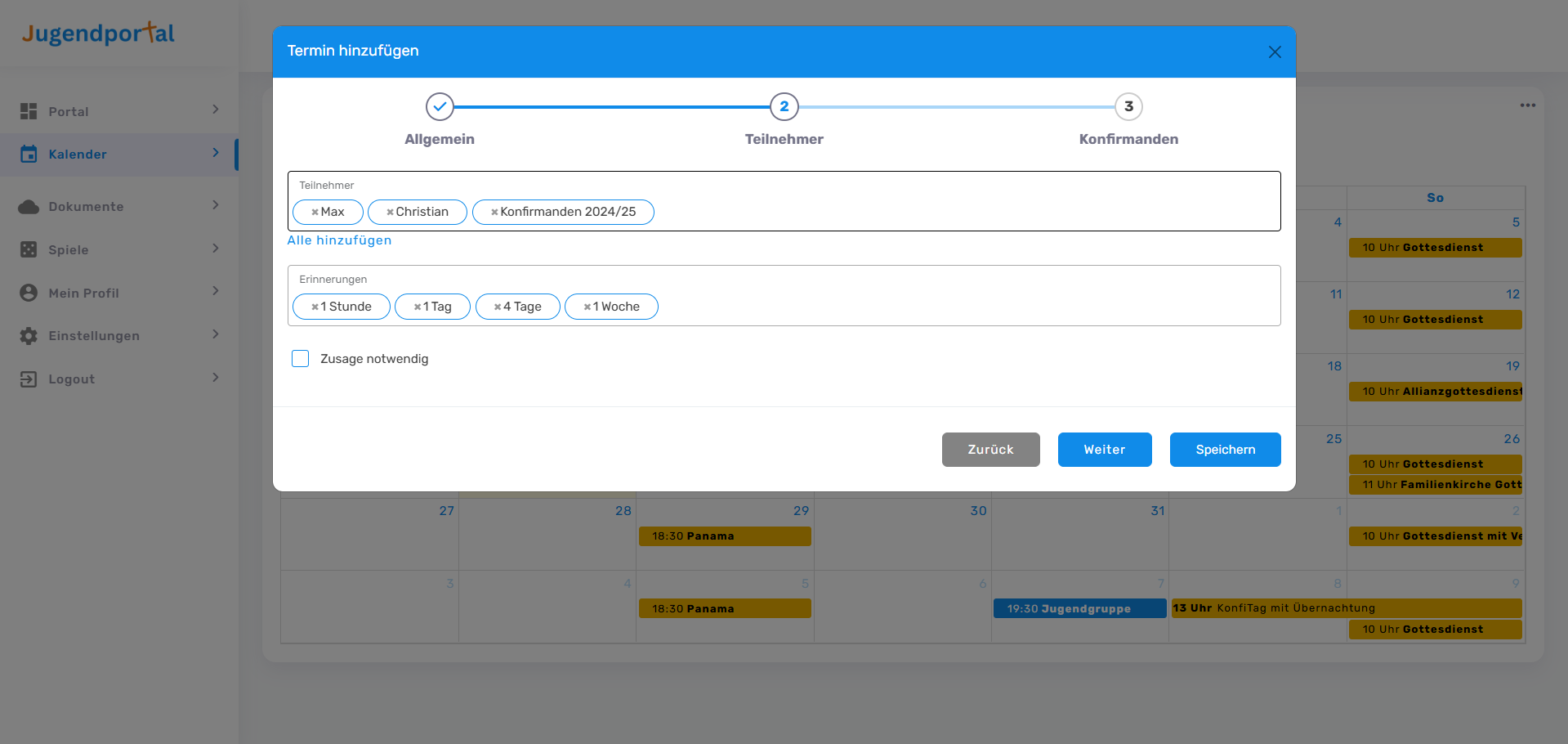Expand the Einstellungen sidebar chevron
The width and height of the screenshot is (1568, 744).
point(216,334)
